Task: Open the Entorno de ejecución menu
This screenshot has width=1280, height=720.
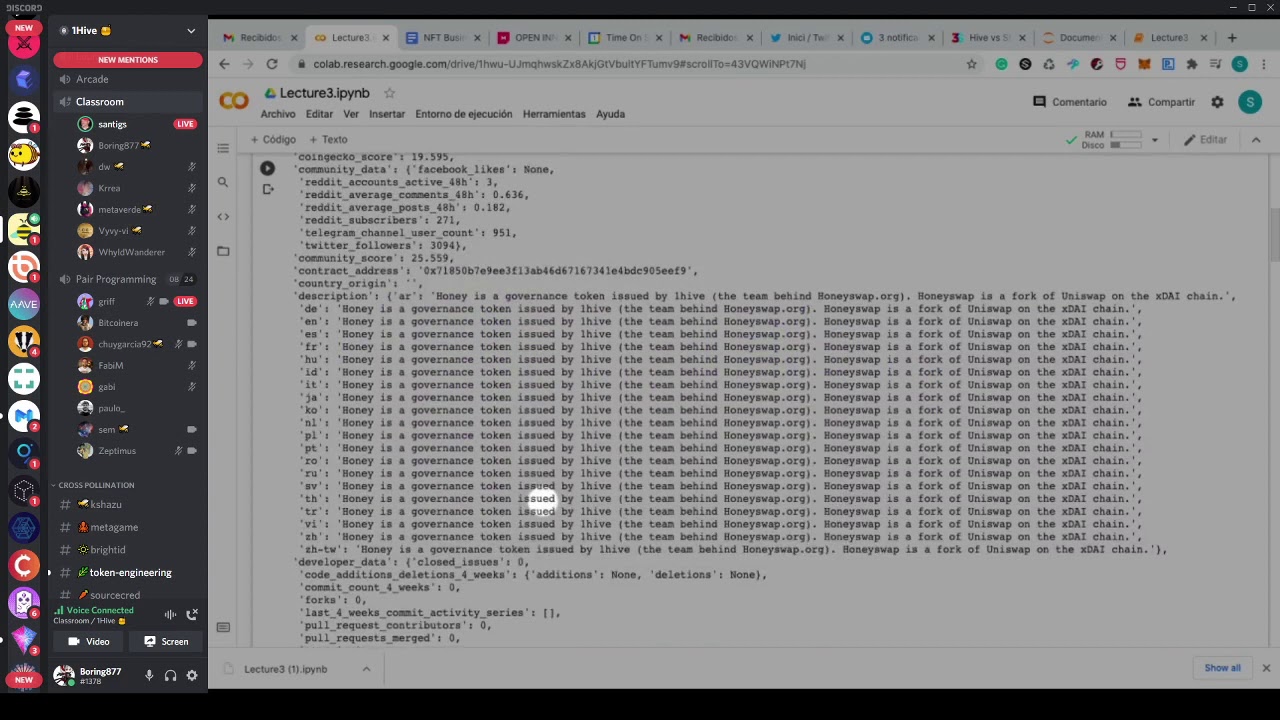Action: coord(463,114)
